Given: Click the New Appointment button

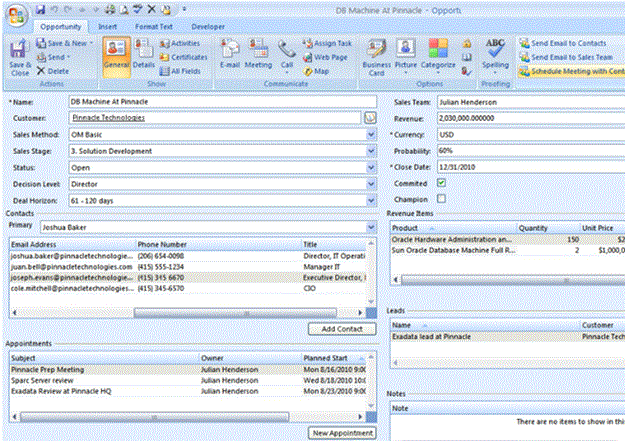Looking at the screenshot, I should [x=342, y=433].
